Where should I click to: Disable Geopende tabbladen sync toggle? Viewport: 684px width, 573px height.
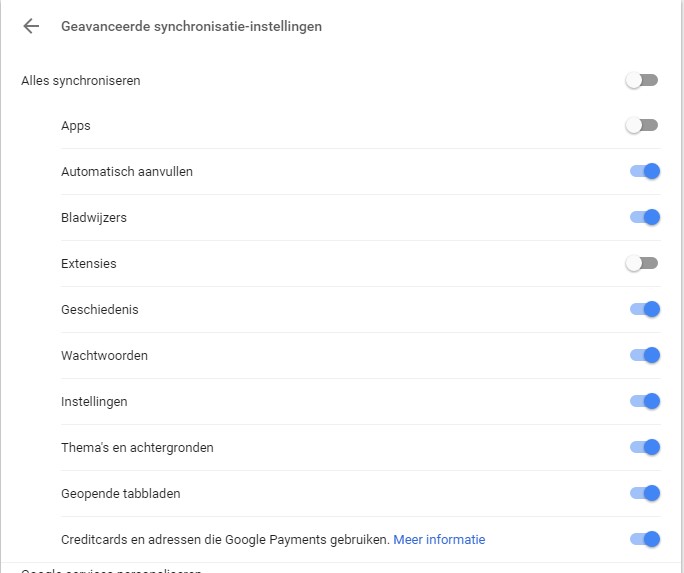(x=645, y=493)
